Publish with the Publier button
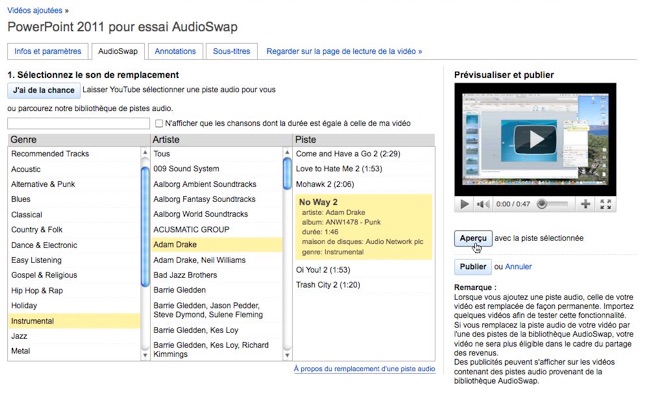 [x=473, y=267]
